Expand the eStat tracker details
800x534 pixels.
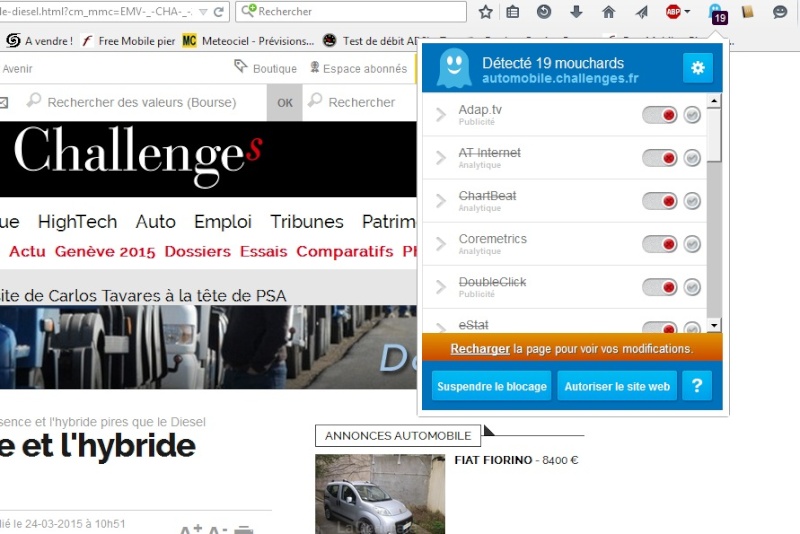click(x=440, y=327)
